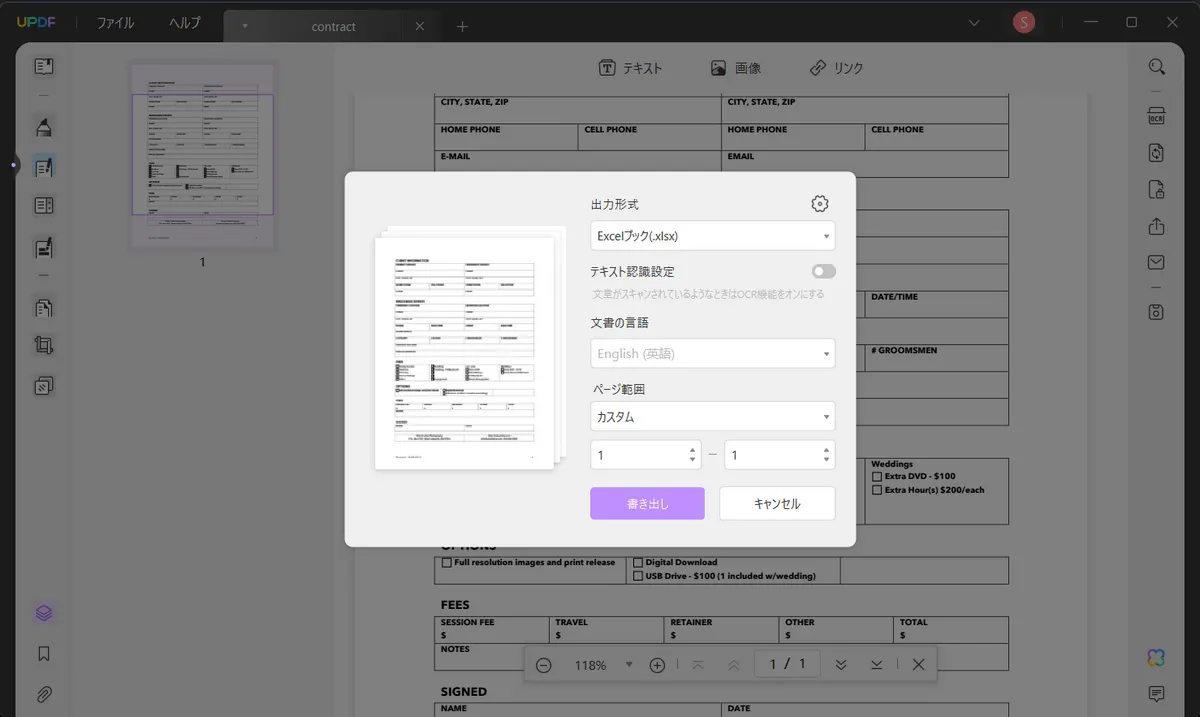Screen dimensions: 1200x717
Task: Select the Crop Pages tool in sidebar
Action: coord(44,346)
